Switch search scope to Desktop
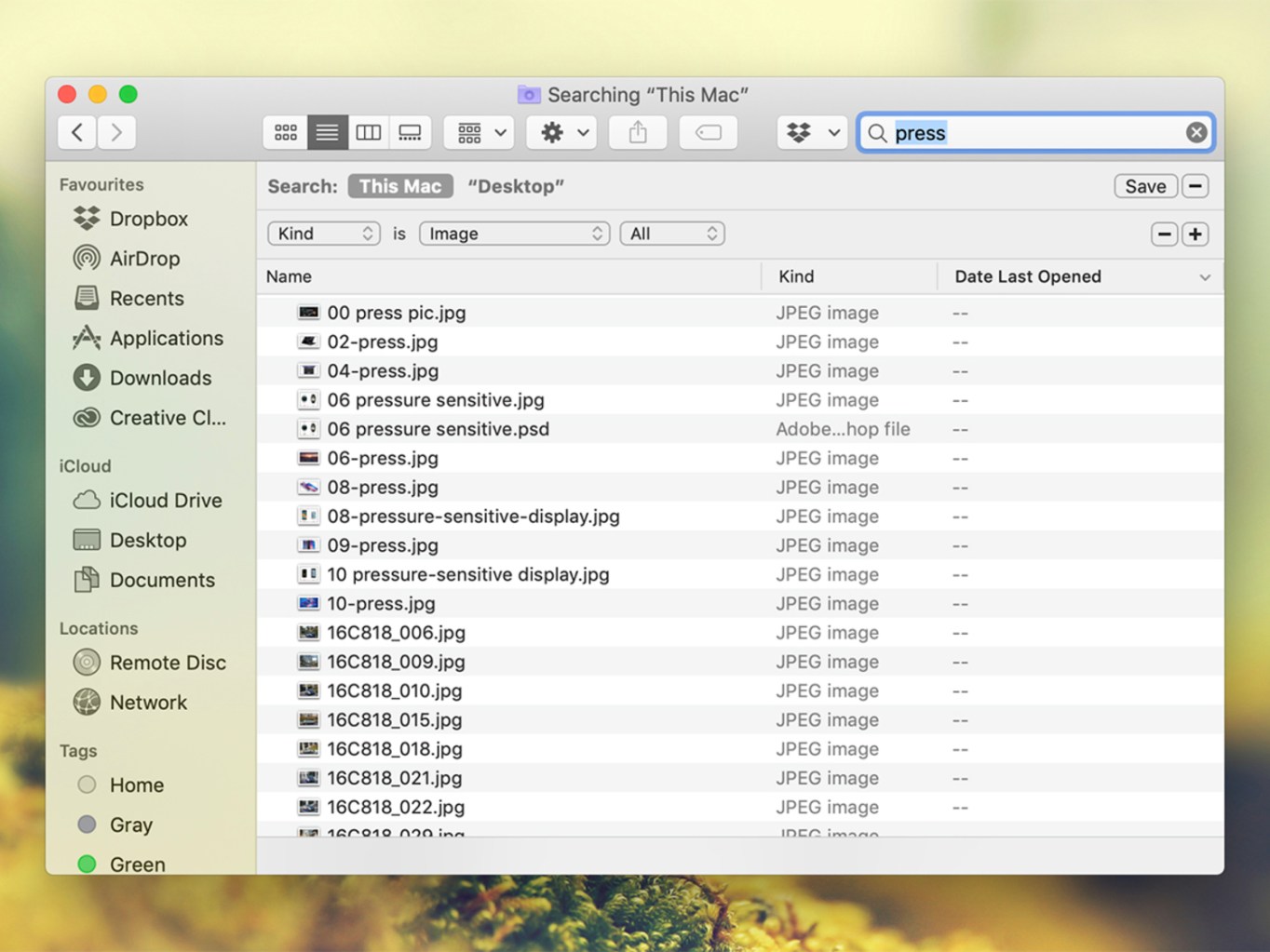Image resolution: width=1270 pixels, height=952 pixels. click(515, 186)
